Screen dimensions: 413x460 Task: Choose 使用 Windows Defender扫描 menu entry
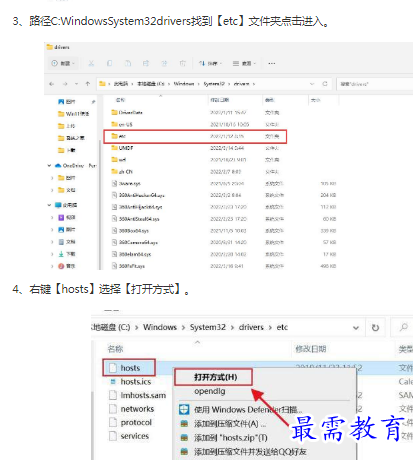[241, 409]
